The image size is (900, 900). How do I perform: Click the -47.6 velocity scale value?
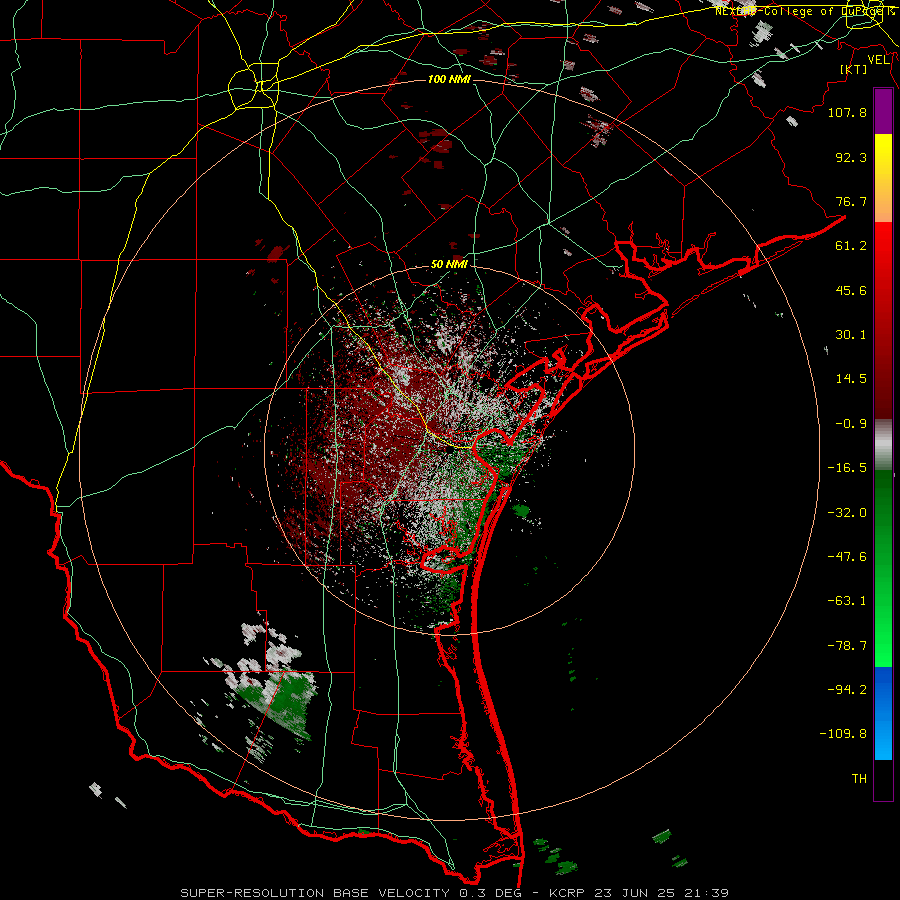click(x=847, y=557)
